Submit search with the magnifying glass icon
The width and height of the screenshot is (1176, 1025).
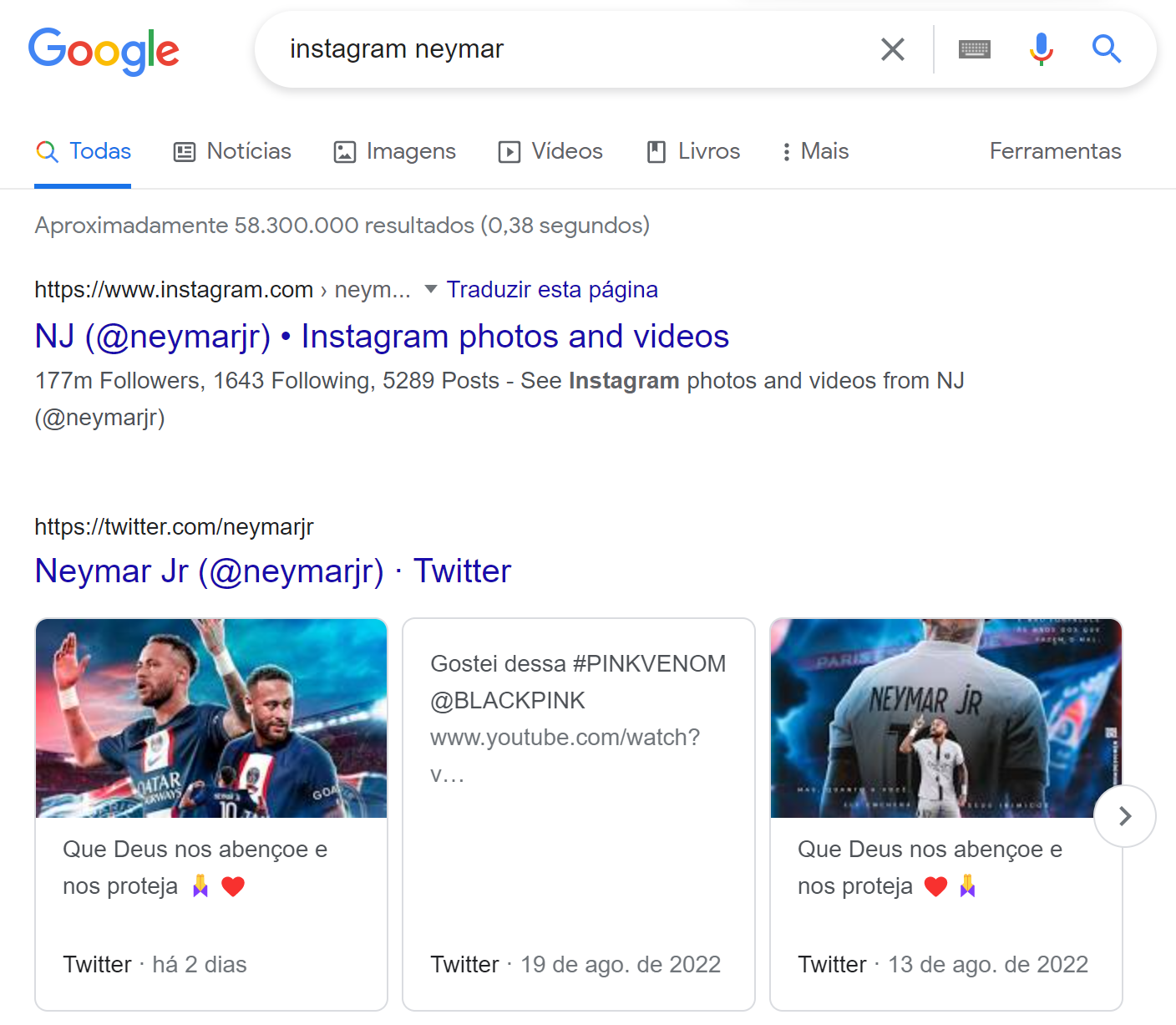point(1107,49)
